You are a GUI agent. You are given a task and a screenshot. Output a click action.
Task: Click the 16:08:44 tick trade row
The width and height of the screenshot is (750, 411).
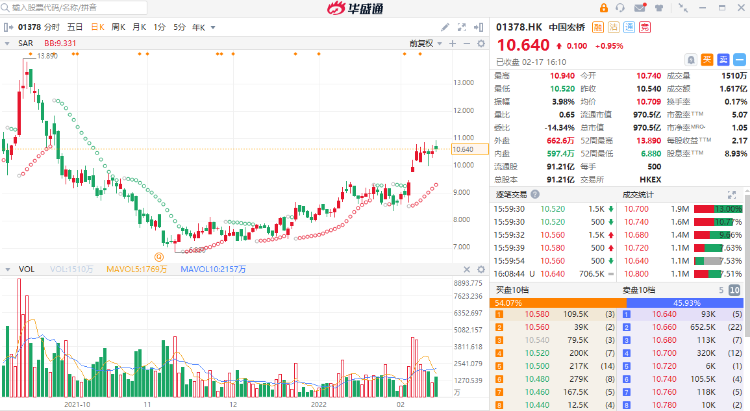(x=554, y=274)
